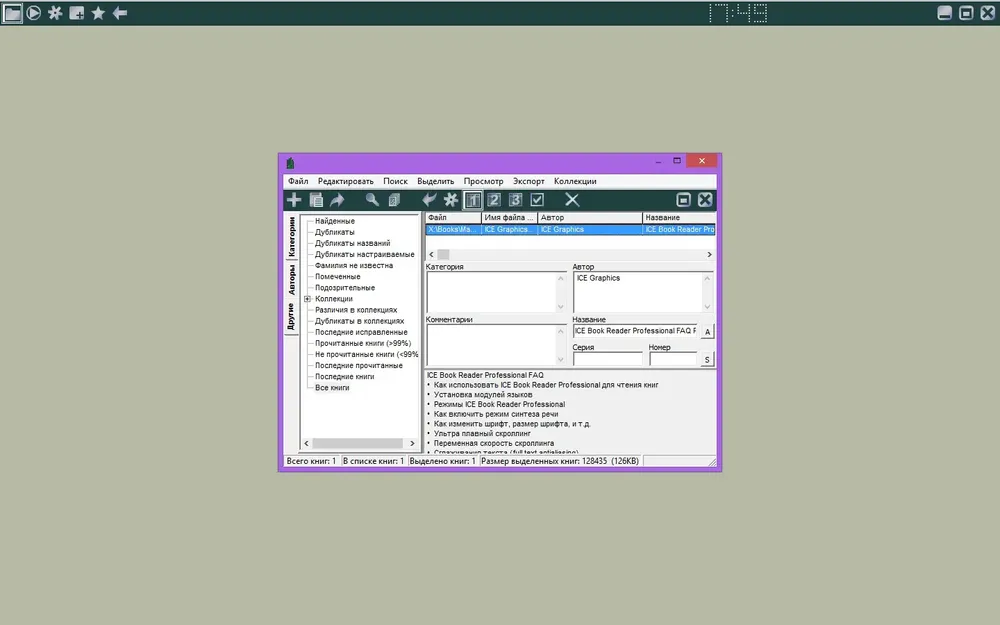Click the plus icon to add books
The width and height of the screenshot is (1000, 625).
[x=293, y=200]
